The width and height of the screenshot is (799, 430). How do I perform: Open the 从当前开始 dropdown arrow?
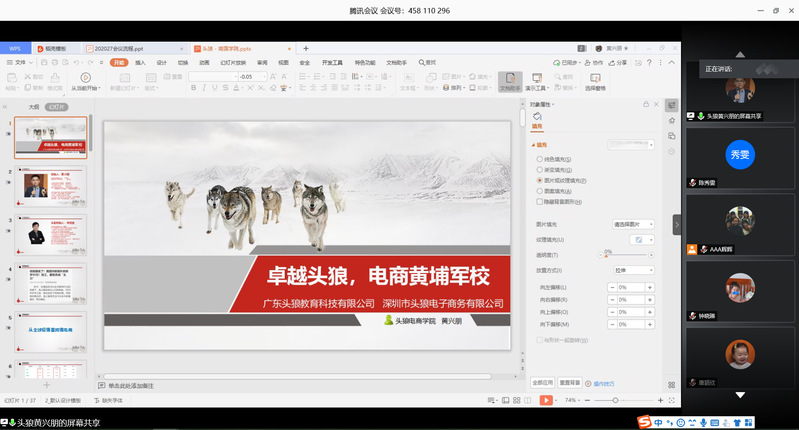tap(99, 88)
